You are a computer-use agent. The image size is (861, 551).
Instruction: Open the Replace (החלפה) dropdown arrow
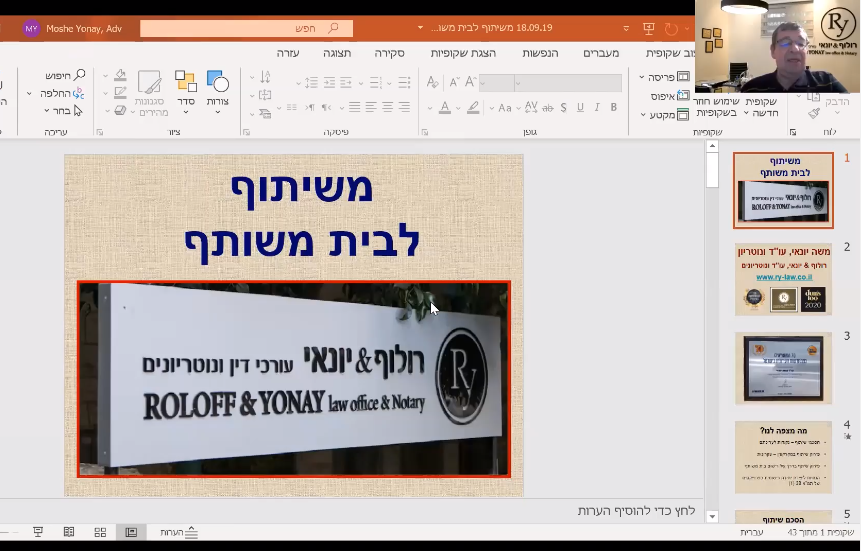(29, 93)
